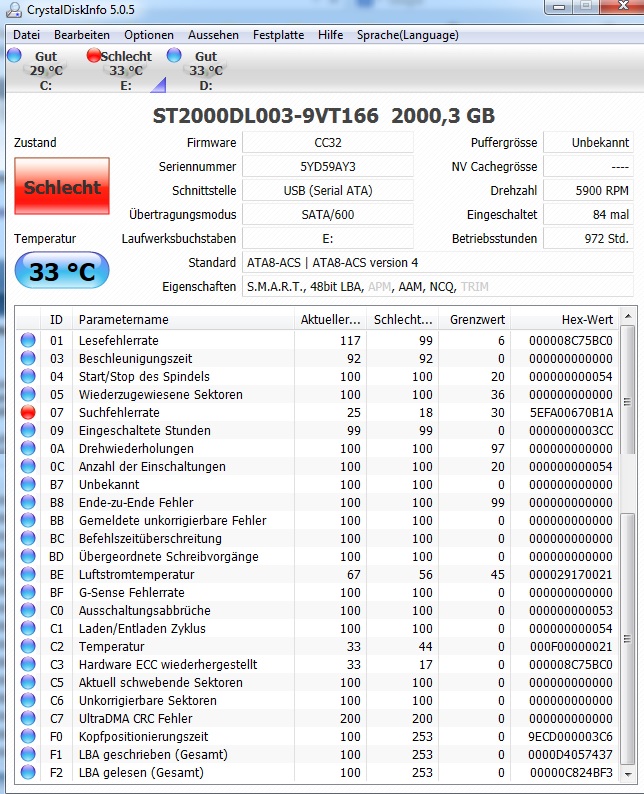Open the Sprache(Language) menu
The width and height of the screenshot is (644, 794).
408,35
